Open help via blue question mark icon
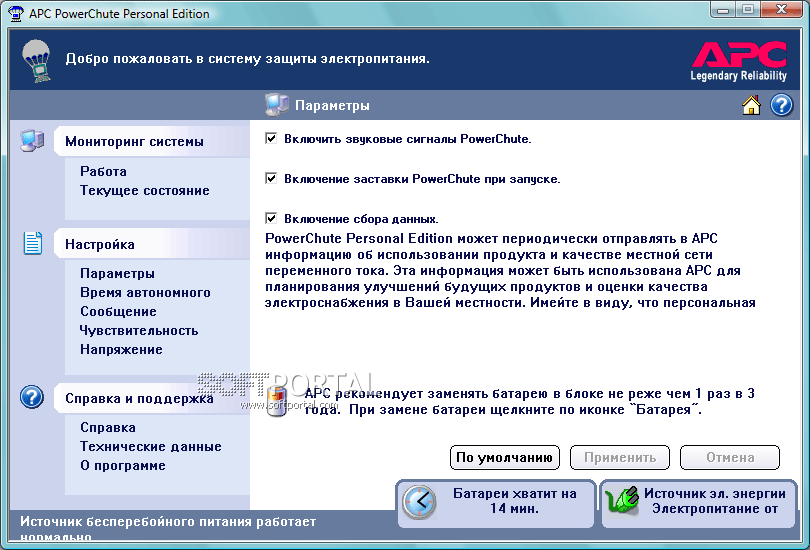Screen dimensions: 810x550 [x=782, y=105]
